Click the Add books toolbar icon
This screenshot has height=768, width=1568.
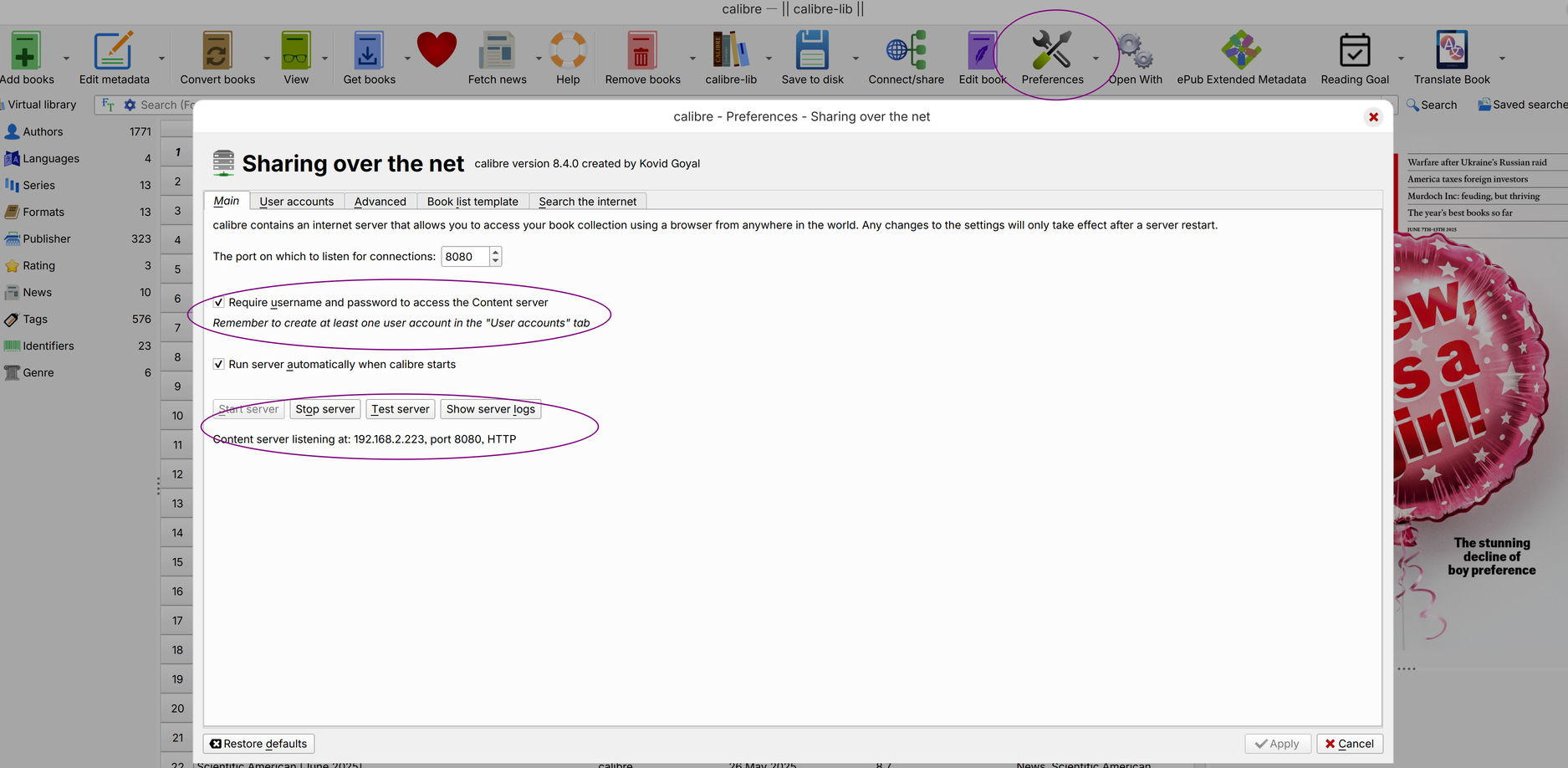coord(26,52)
